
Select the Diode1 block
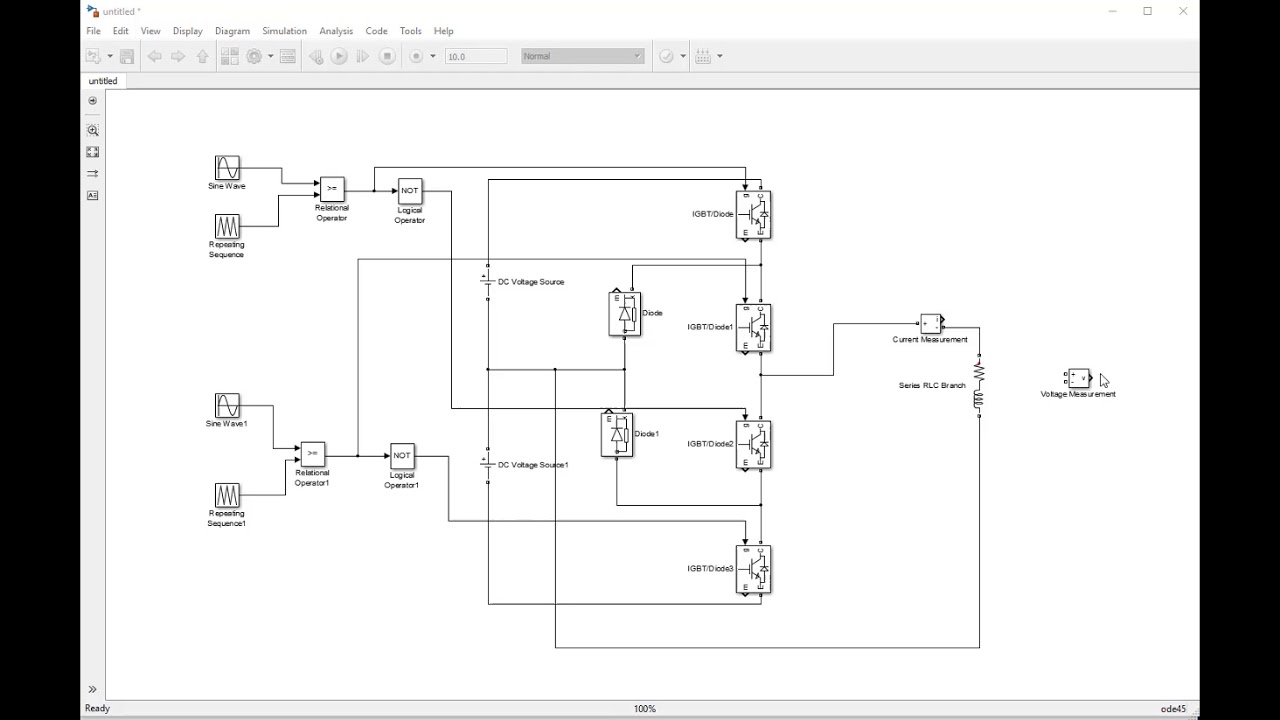[x=617, y=435]
